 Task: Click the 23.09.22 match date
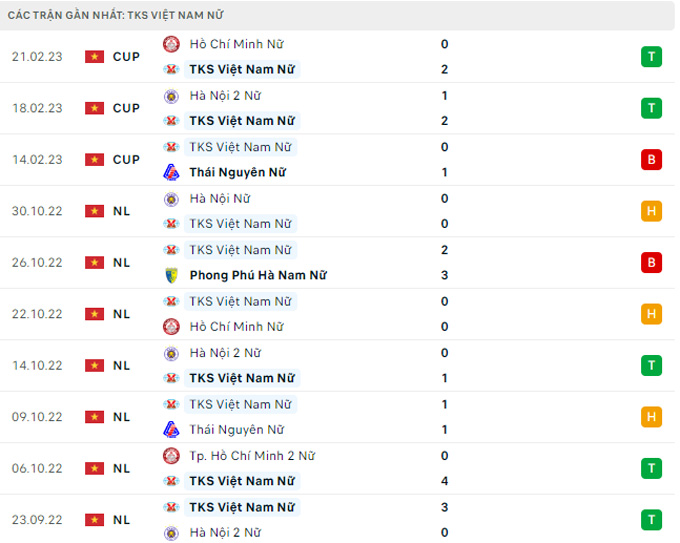[37, 520]
